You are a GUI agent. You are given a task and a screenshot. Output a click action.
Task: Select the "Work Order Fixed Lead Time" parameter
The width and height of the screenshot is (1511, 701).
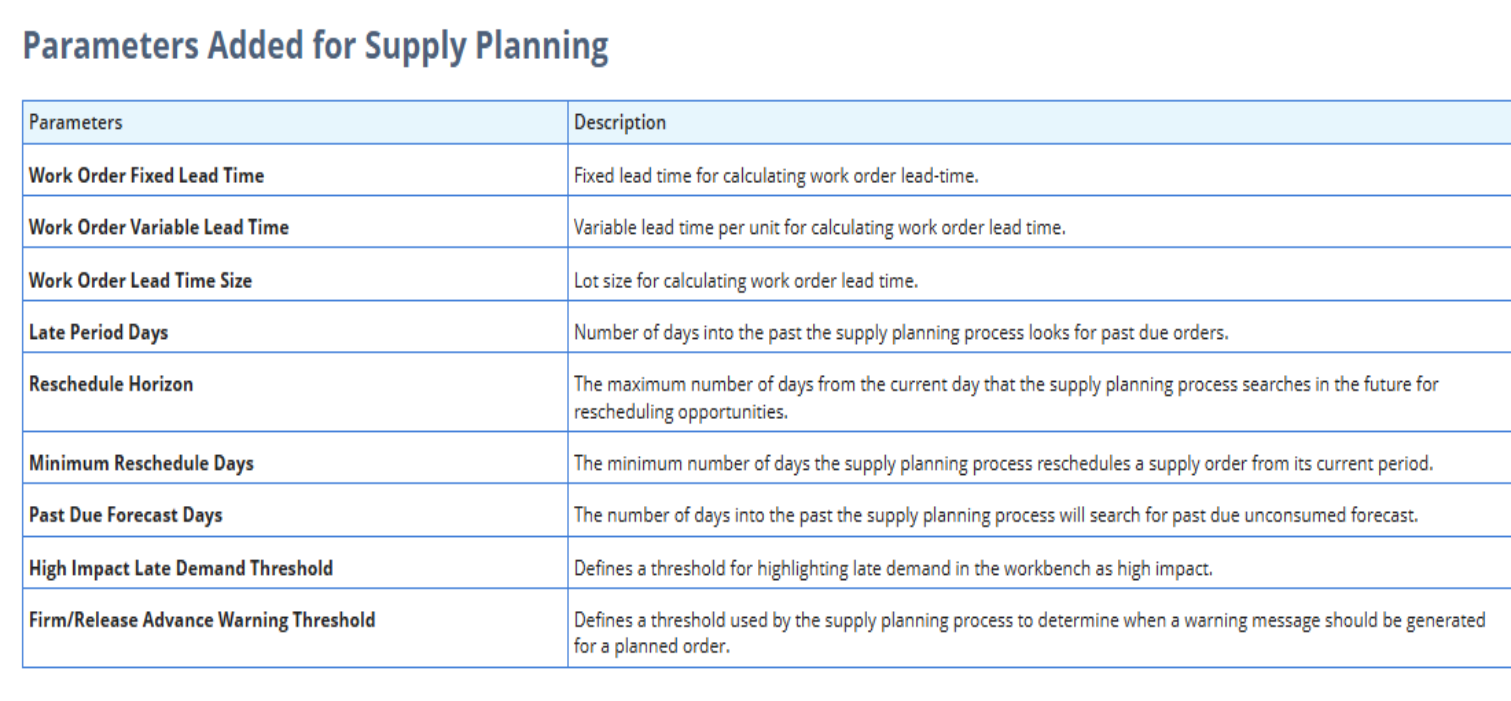point(146,175)
